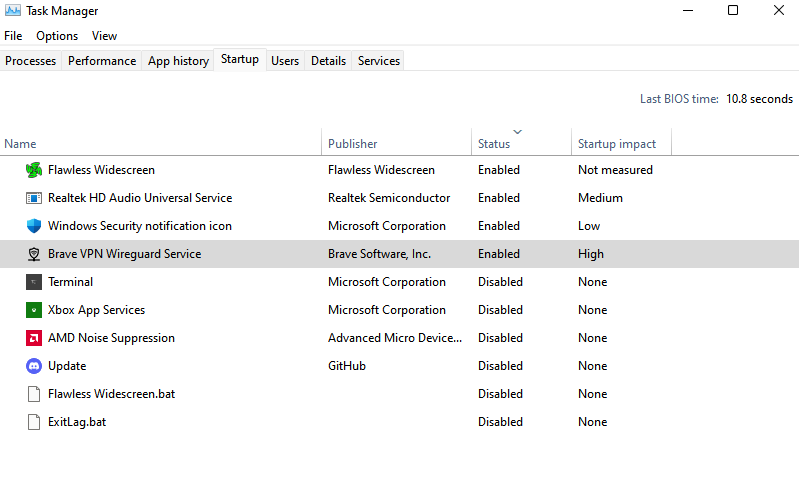Click the Realtek HD Audio Universal Service icon
The height and width of the screenshot is (477, 799).
[34, 198]
